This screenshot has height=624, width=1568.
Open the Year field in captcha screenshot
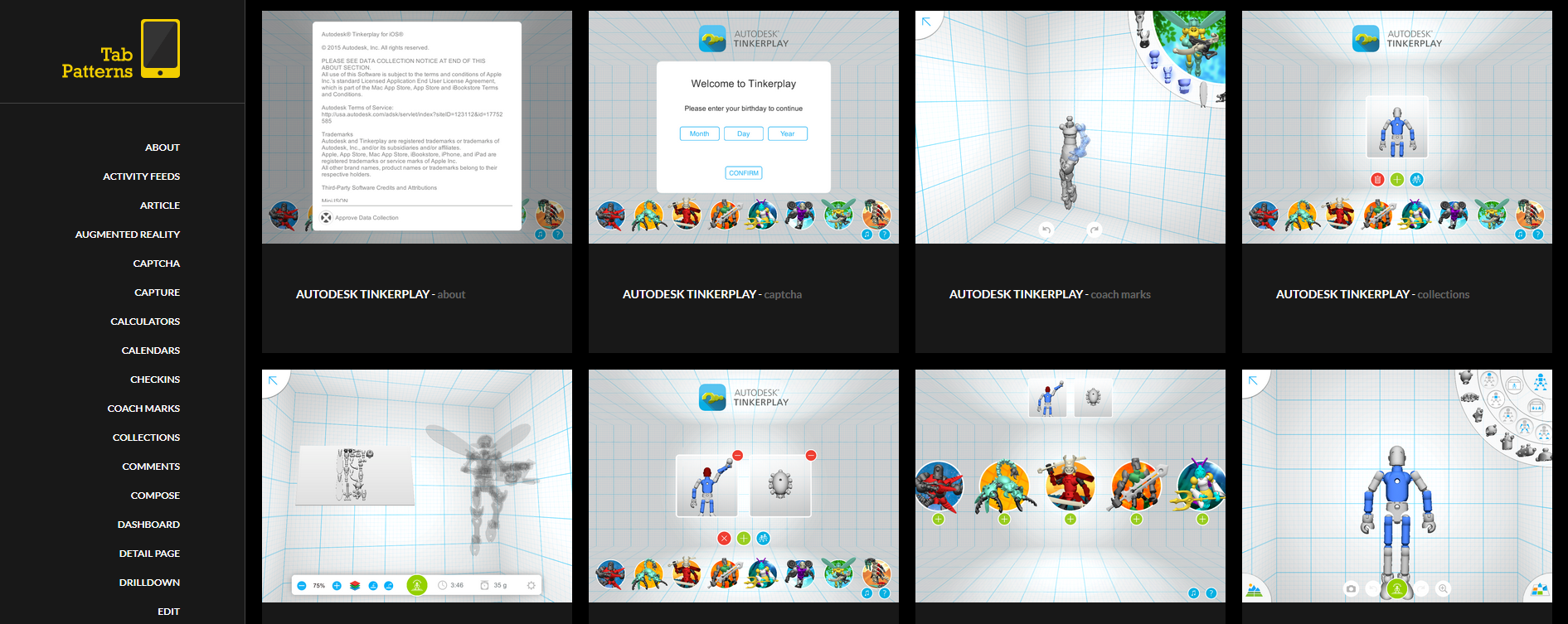(x=788, y=133)
